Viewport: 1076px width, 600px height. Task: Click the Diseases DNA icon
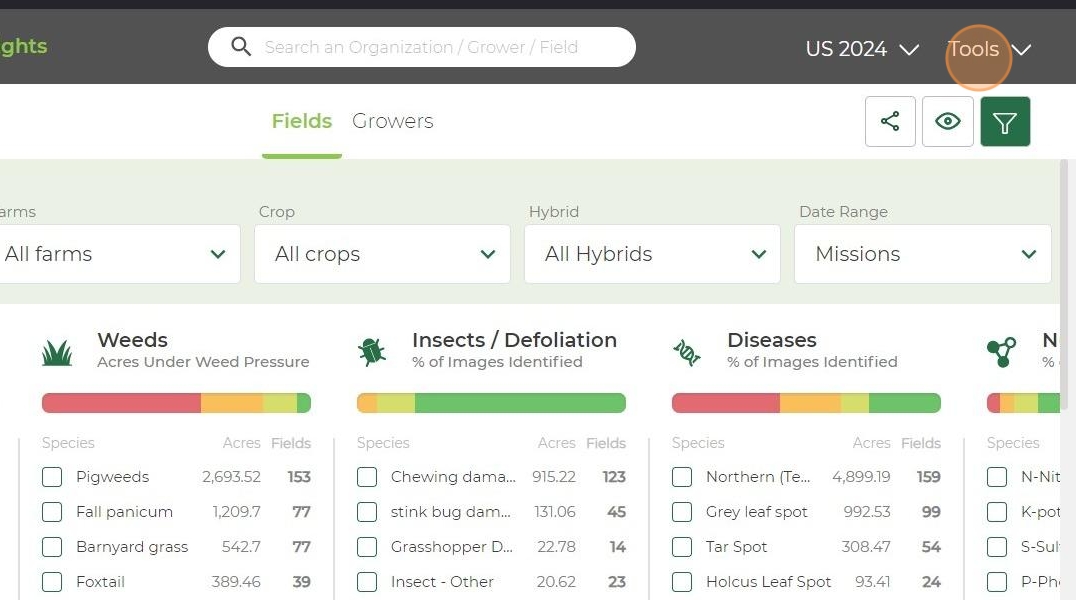click(687, 351)
